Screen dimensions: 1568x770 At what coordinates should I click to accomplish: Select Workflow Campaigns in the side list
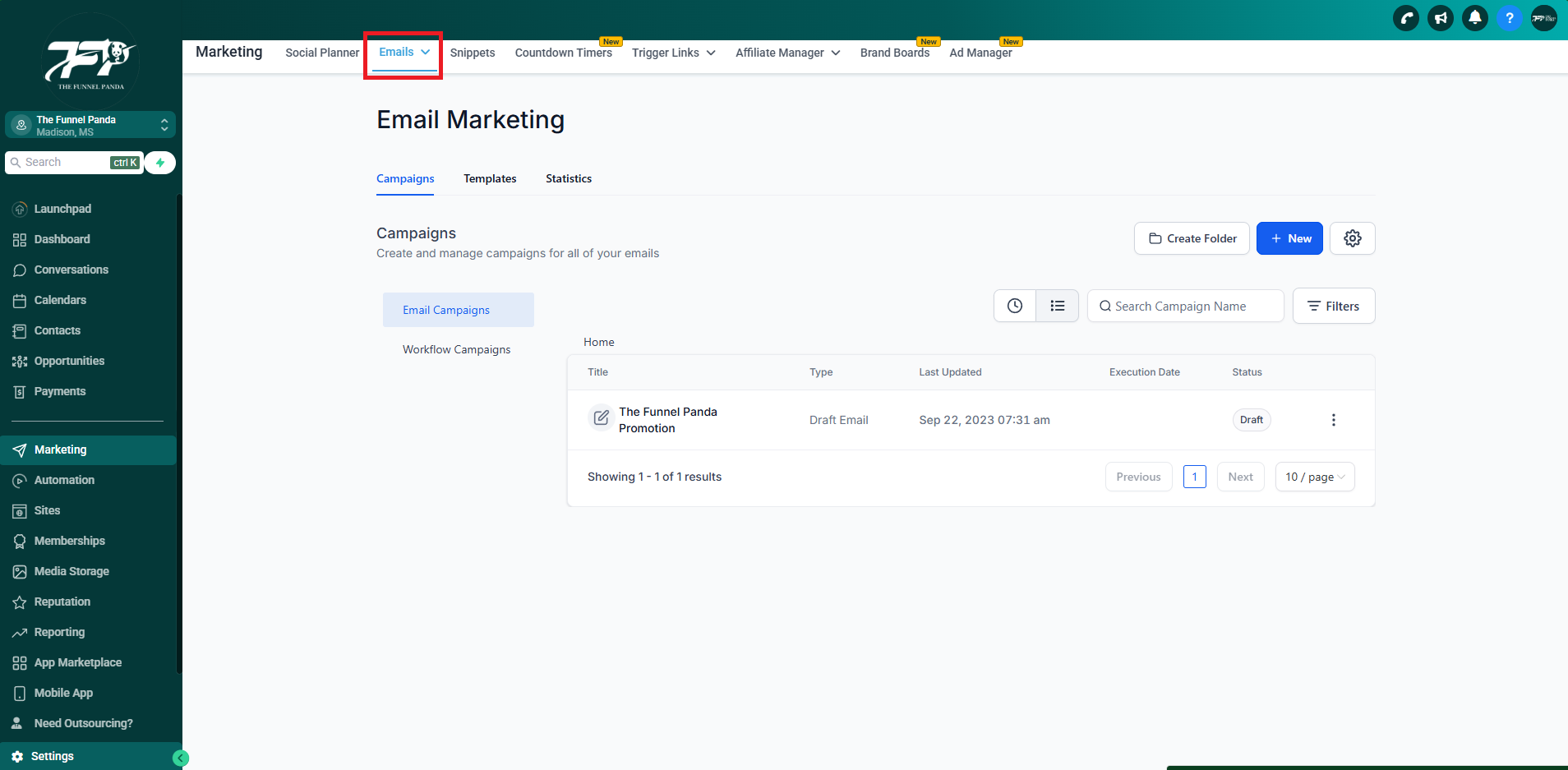[456, 349]
